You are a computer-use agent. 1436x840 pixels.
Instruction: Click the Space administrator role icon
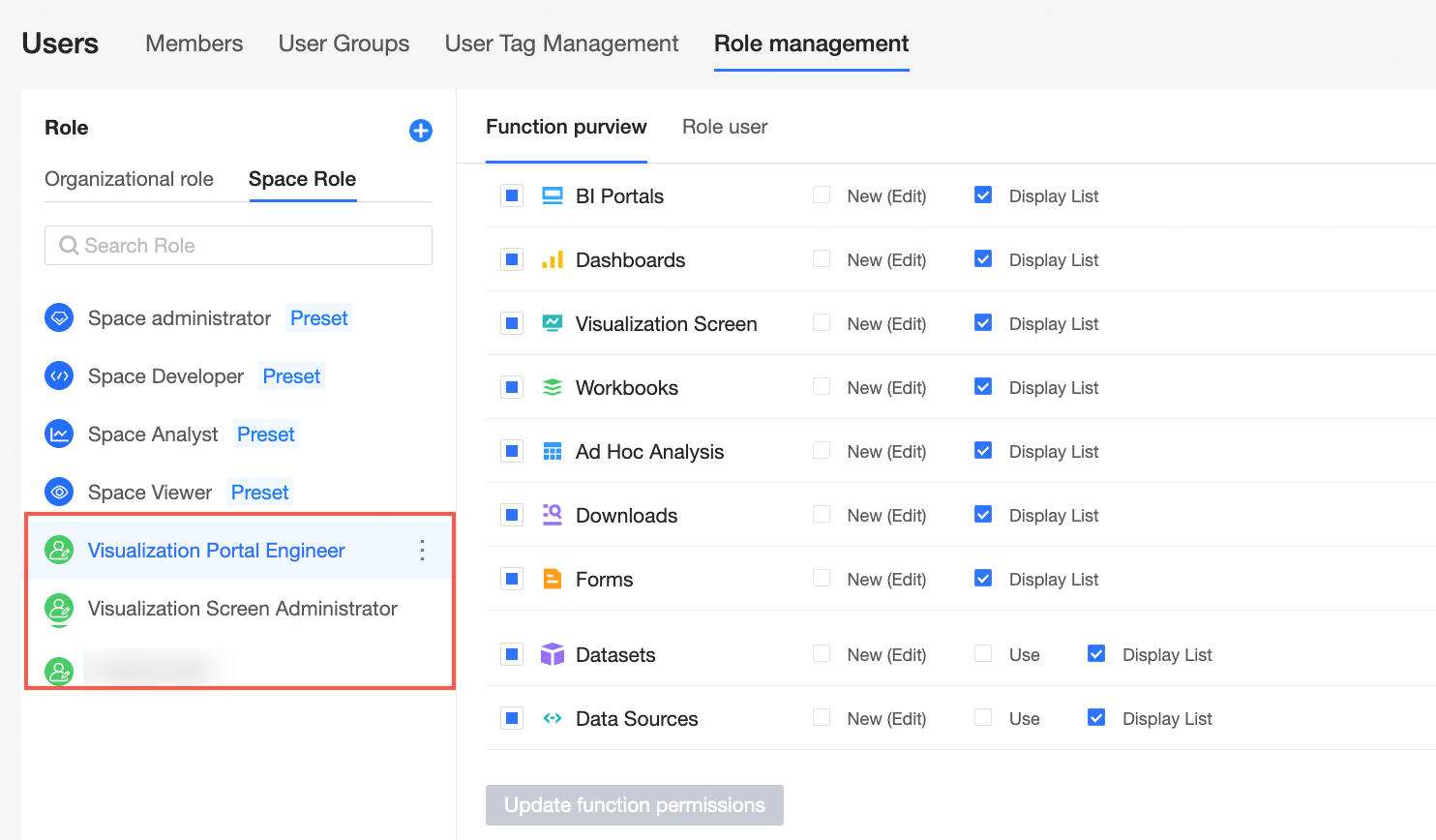(59, 317)
